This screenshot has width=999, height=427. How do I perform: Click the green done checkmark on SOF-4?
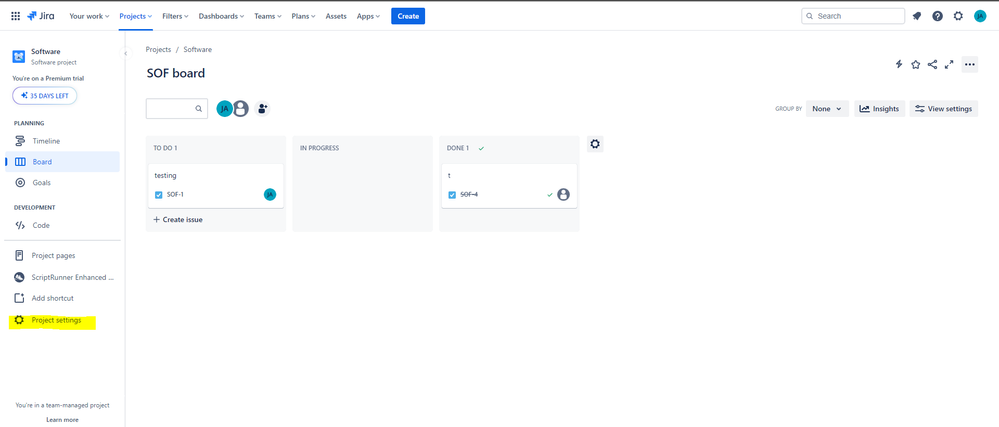click(550, 194)
